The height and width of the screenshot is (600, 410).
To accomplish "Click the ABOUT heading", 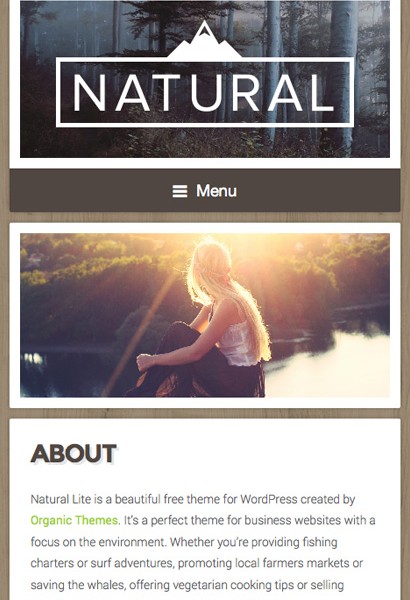I will pos(74,454).
